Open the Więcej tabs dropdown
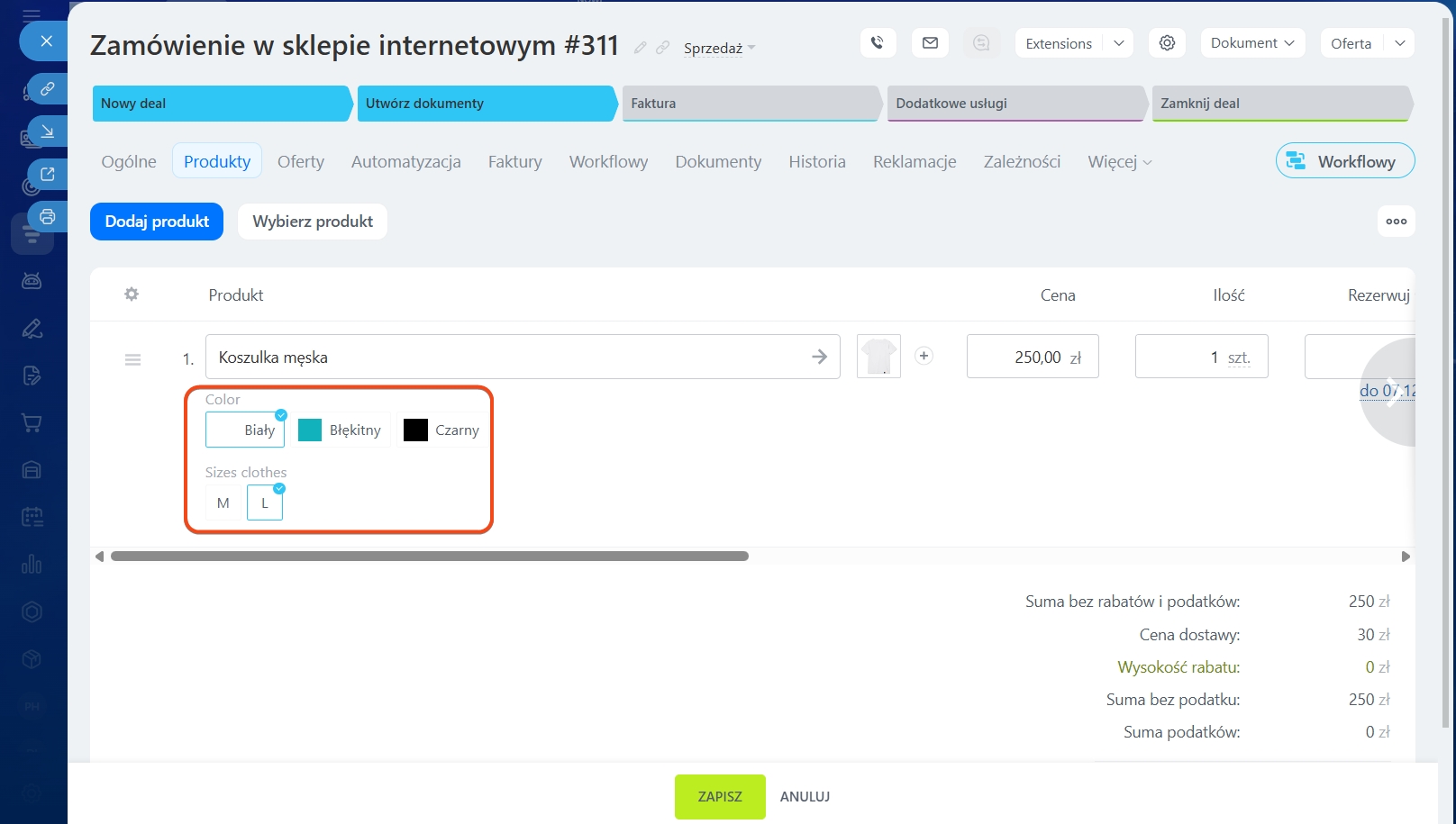The image size is (1456, 824). (x=1119, y=162)
